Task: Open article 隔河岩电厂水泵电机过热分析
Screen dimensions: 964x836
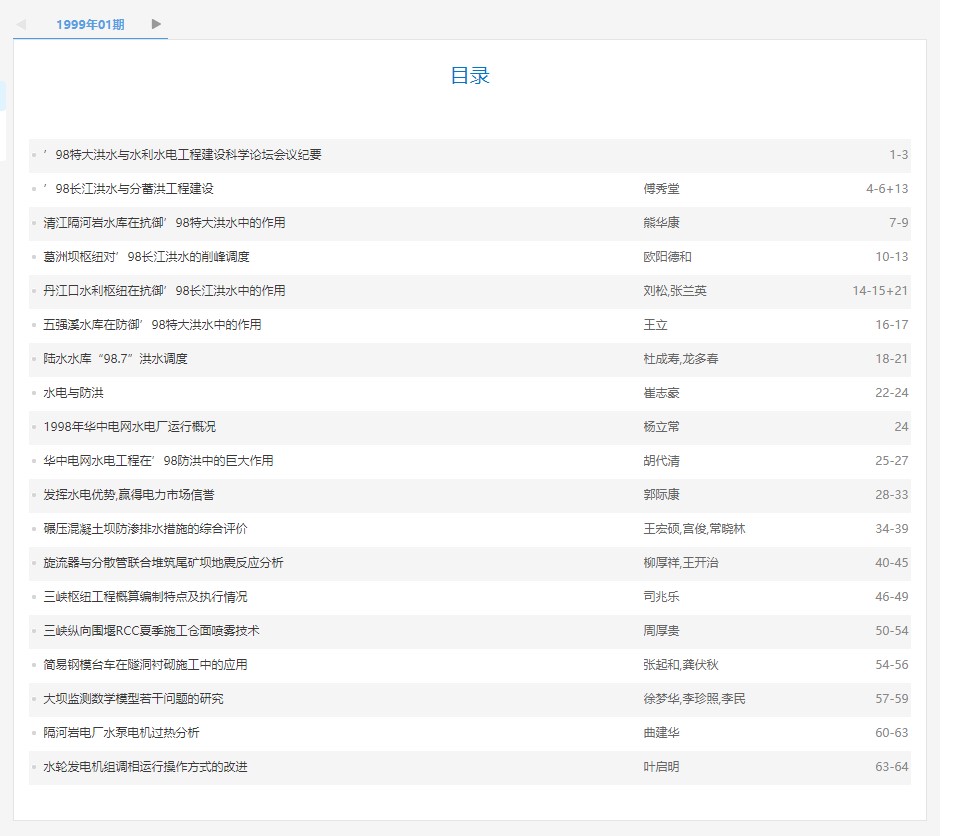Action: point(121,733)
